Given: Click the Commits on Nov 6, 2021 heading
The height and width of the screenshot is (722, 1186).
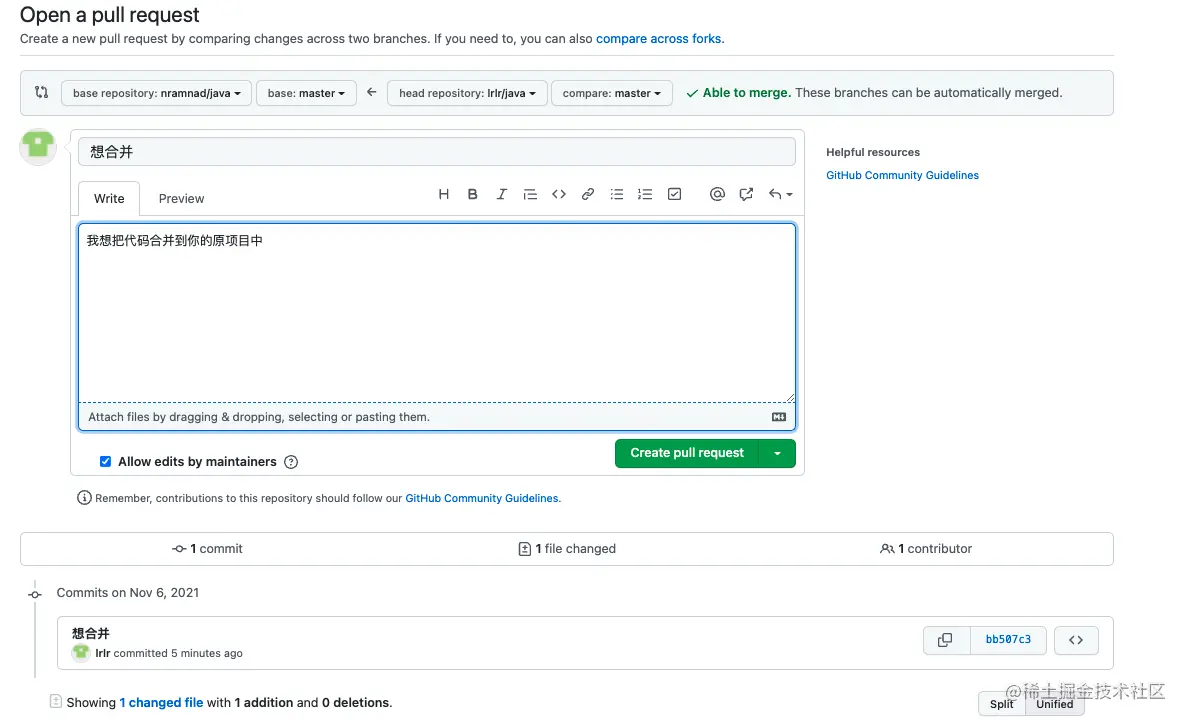Looking at the screenshot, I should [128, 593].
